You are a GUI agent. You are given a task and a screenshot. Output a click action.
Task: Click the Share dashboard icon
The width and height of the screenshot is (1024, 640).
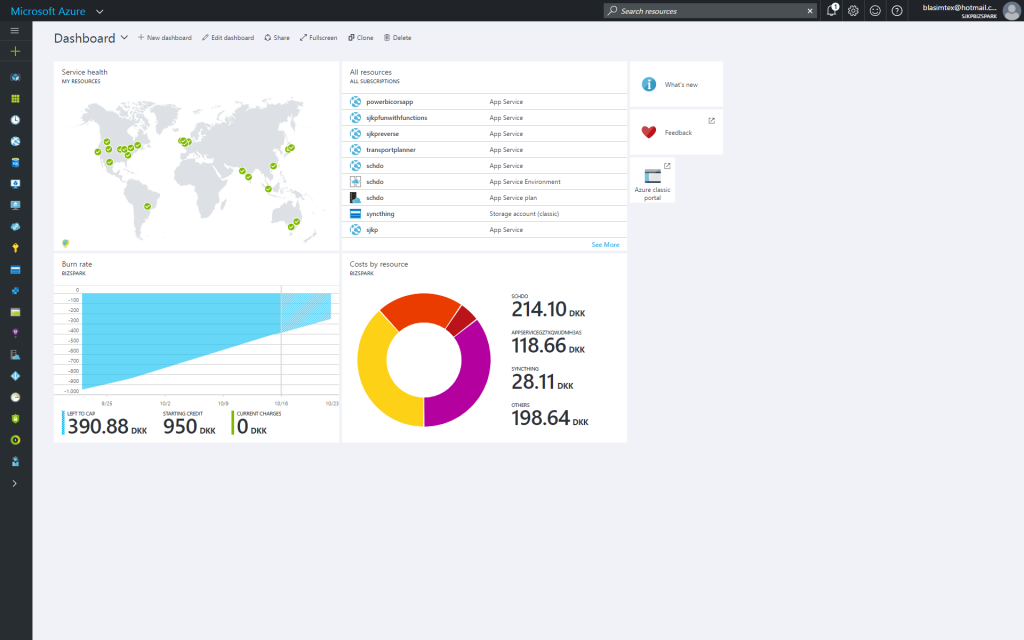pyautogui.click(x=276, y=37)
